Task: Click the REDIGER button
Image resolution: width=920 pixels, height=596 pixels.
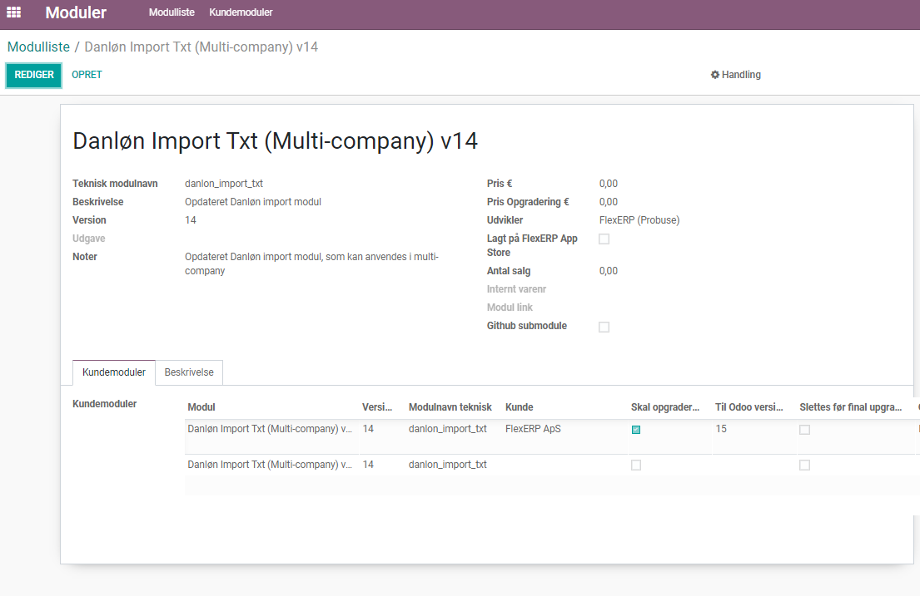Action: coord(34,75)
